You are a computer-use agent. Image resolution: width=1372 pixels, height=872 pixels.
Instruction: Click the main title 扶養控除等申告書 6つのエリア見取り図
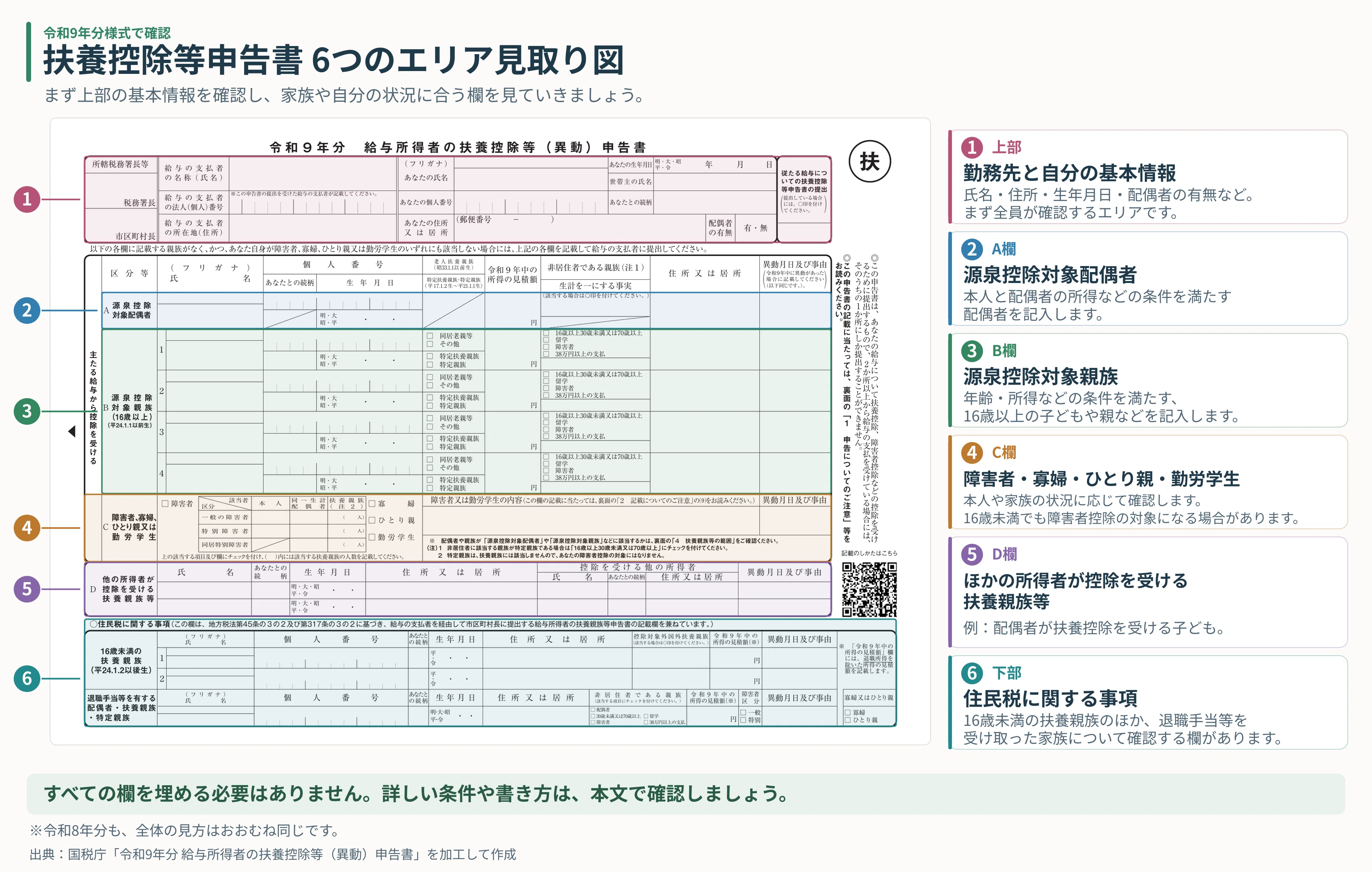click(x=334, y=60)
